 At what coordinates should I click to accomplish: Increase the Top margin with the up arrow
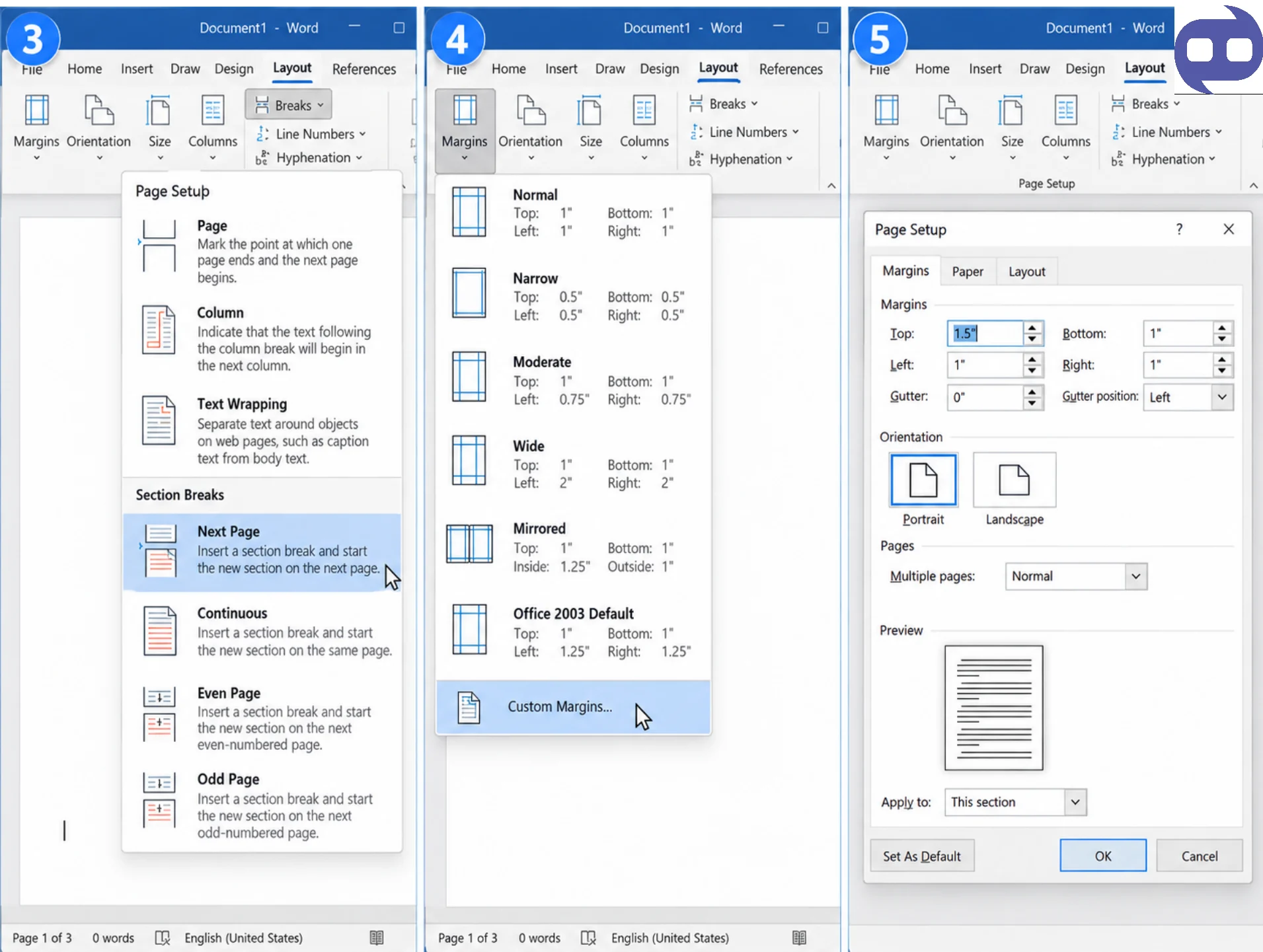(x=1032, y=327)
